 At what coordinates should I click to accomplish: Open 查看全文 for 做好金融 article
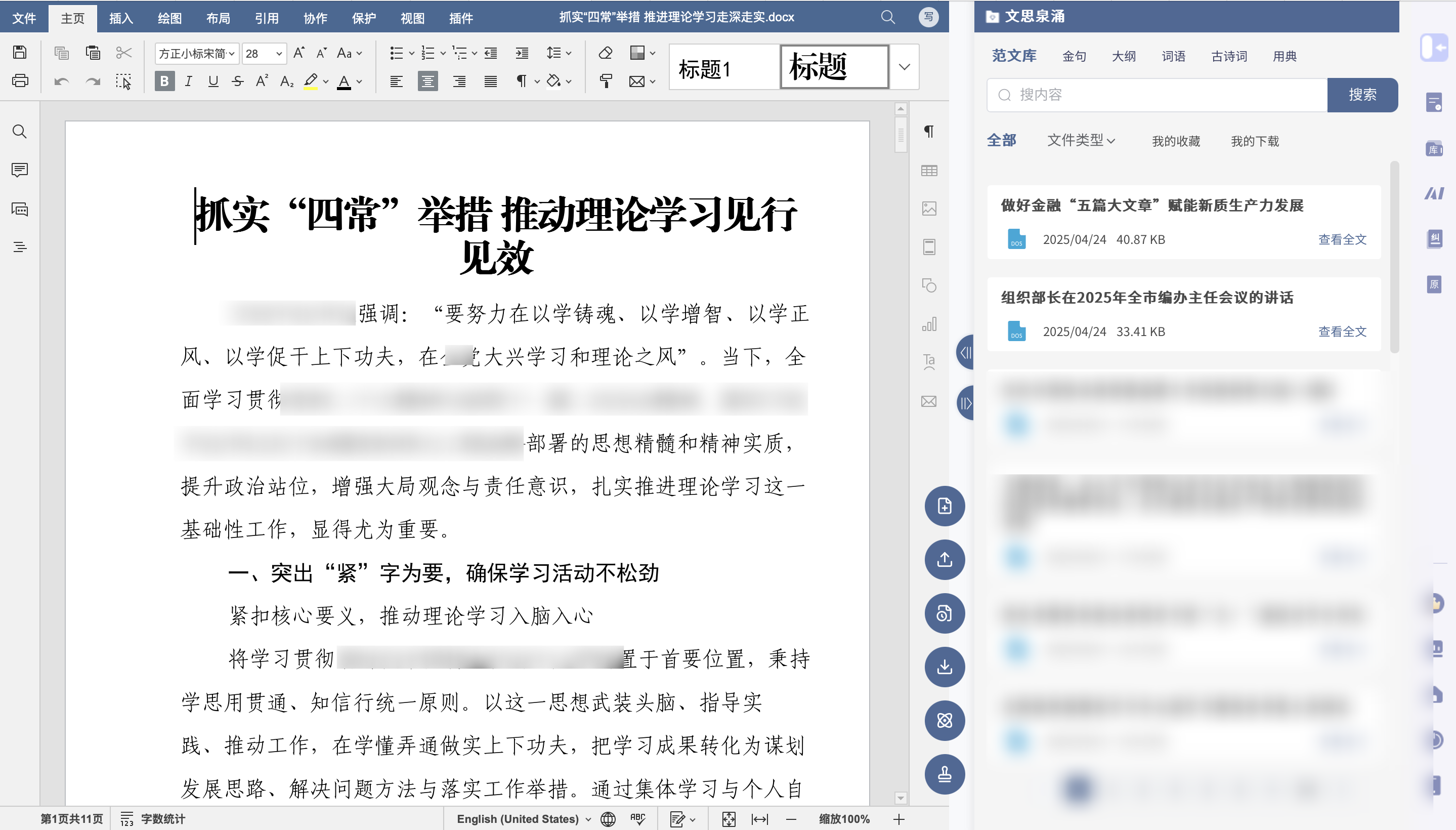(1342, 239)
